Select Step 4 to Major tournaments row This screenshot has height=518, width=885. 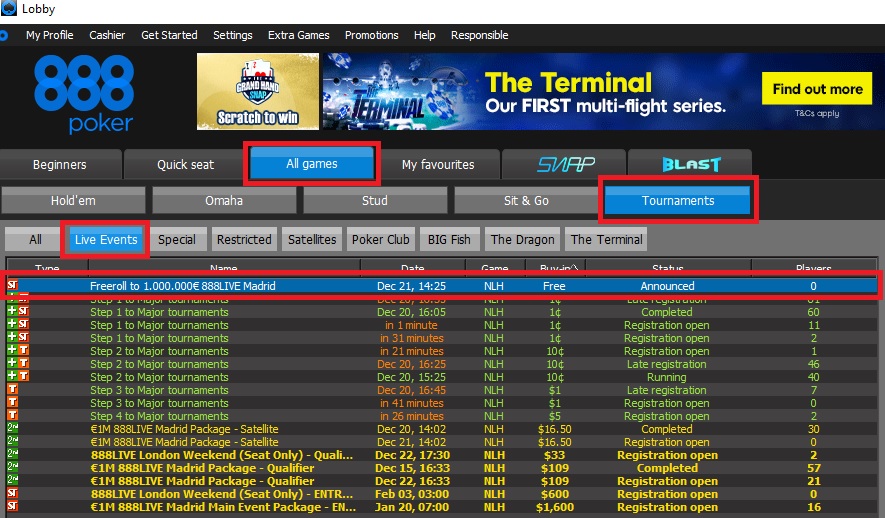(x=442, y=416)
